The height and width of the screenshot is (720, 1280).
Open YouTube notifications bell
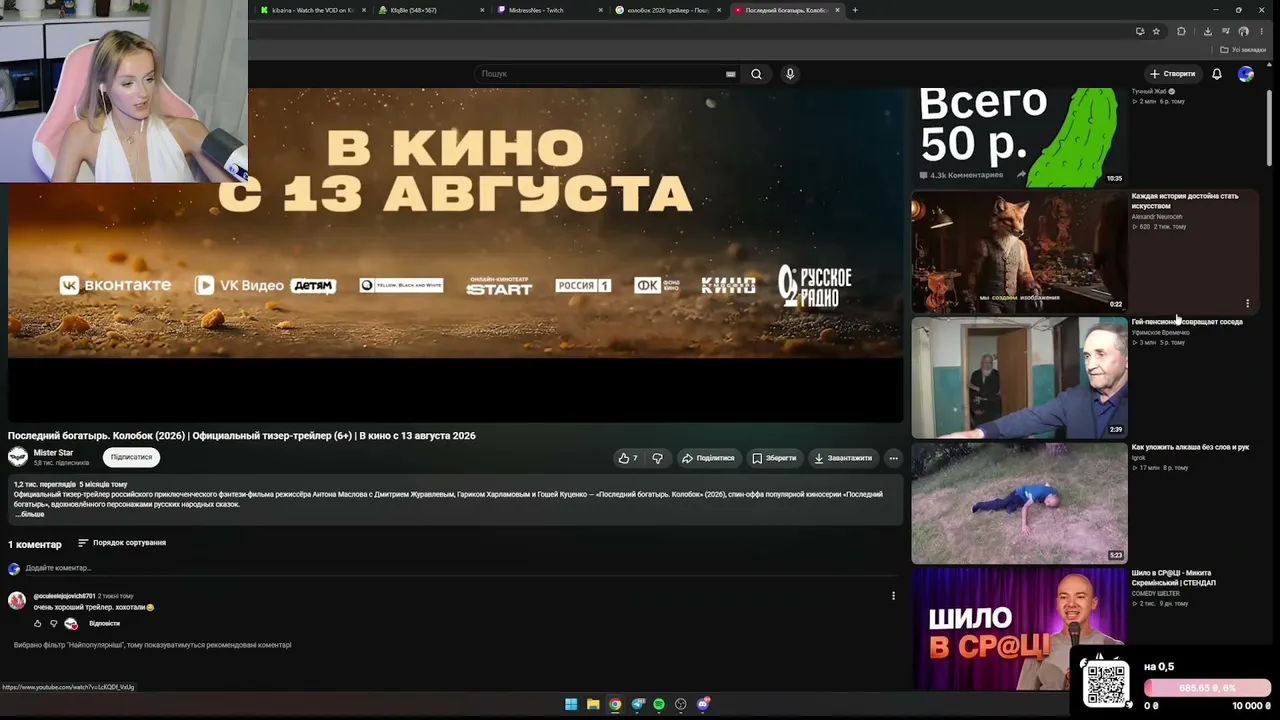pos(1217,74)
